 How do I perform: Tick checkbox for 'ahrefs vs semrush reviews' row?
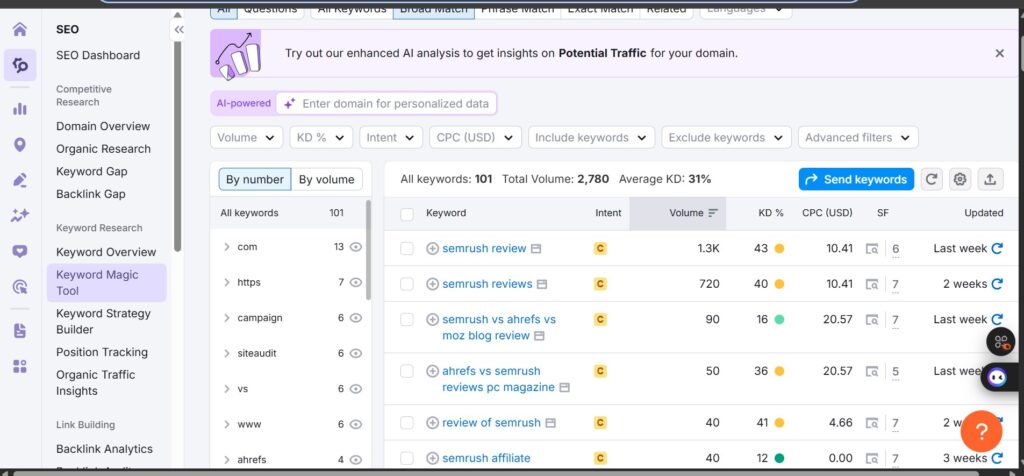coord(407,371)
